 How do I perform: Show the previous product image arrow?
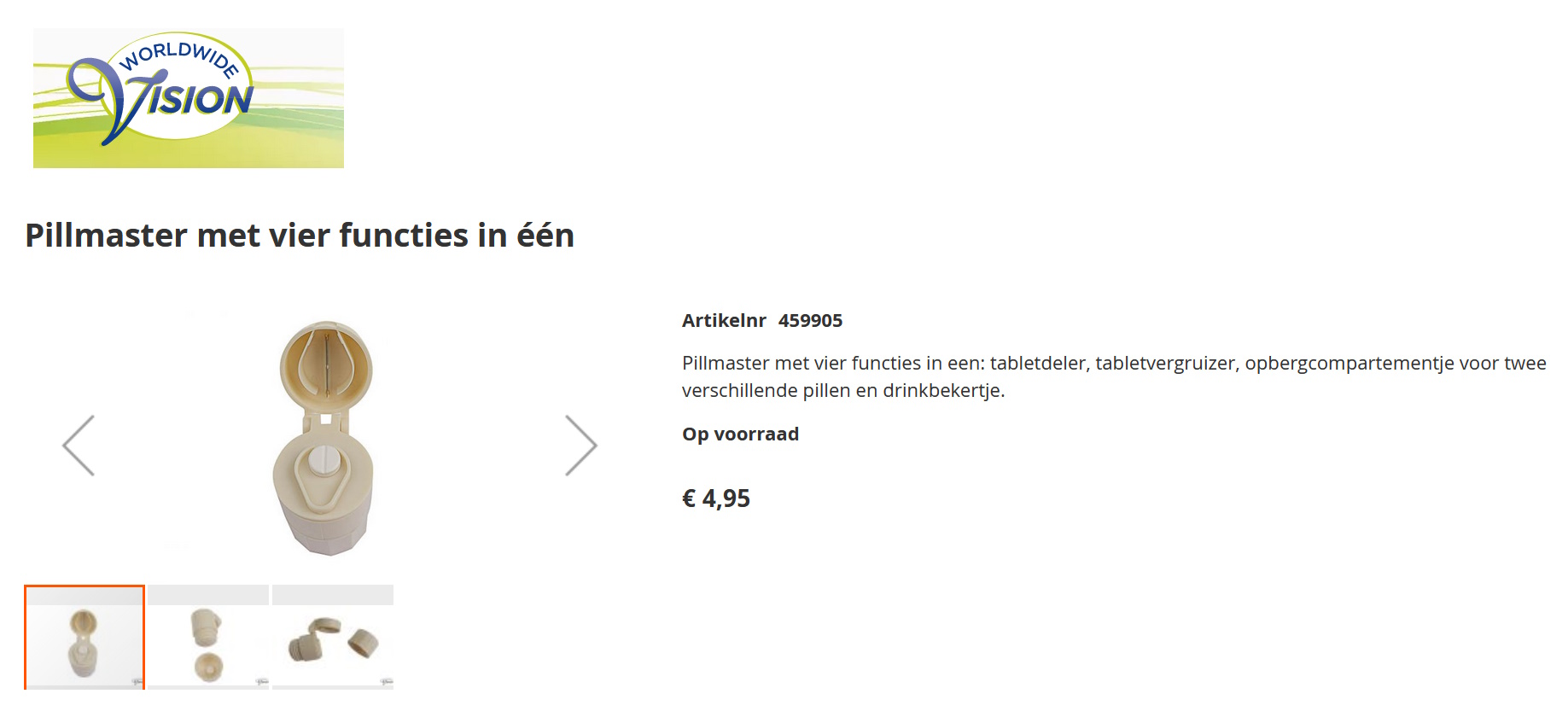coord(79,446)
